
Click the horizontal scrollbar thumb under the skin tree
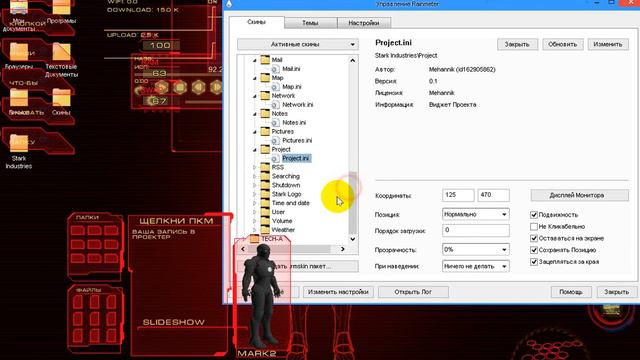pyautogui.click(x=289, y=249)
